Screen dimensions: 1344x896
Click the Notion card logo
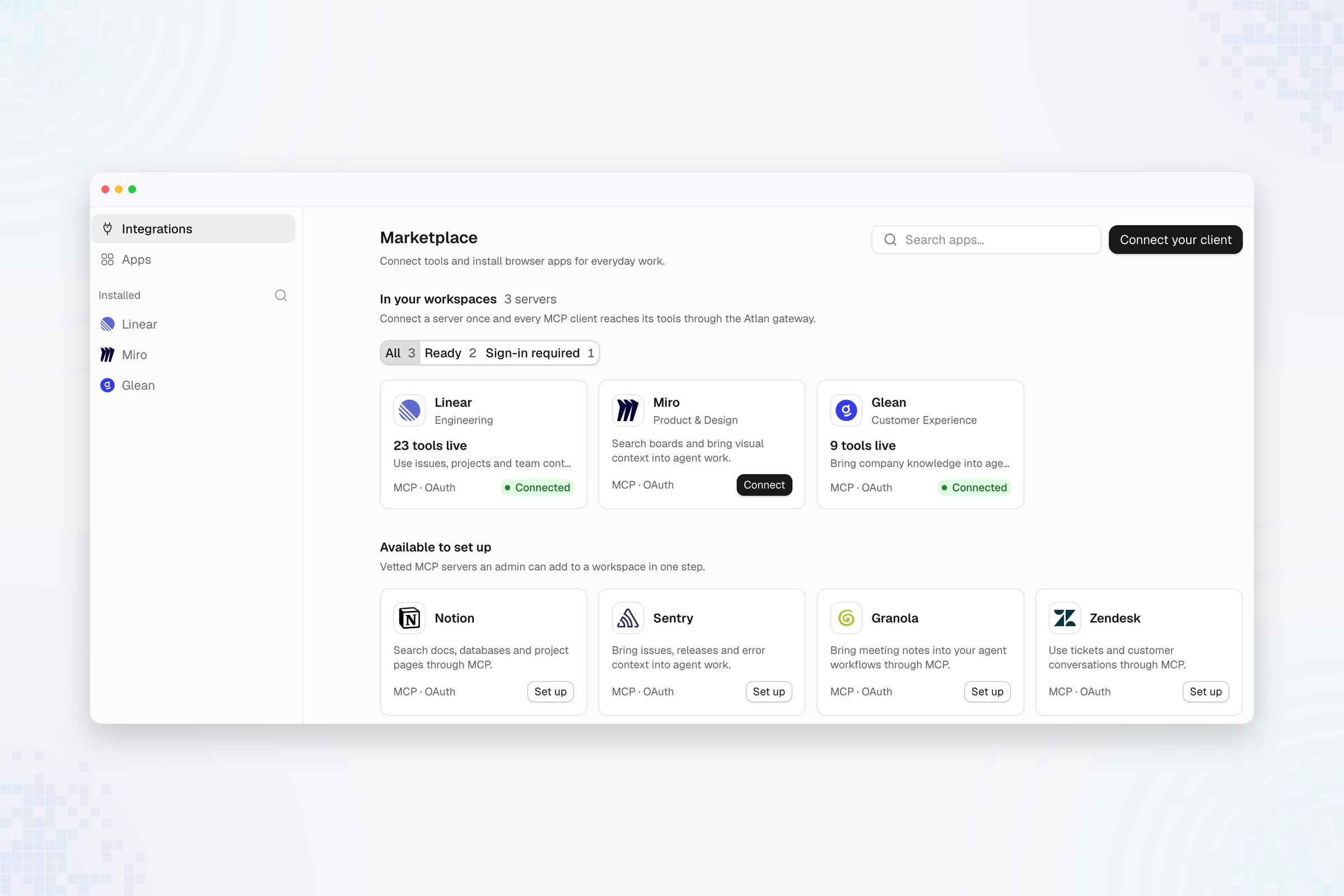[409, 618]
